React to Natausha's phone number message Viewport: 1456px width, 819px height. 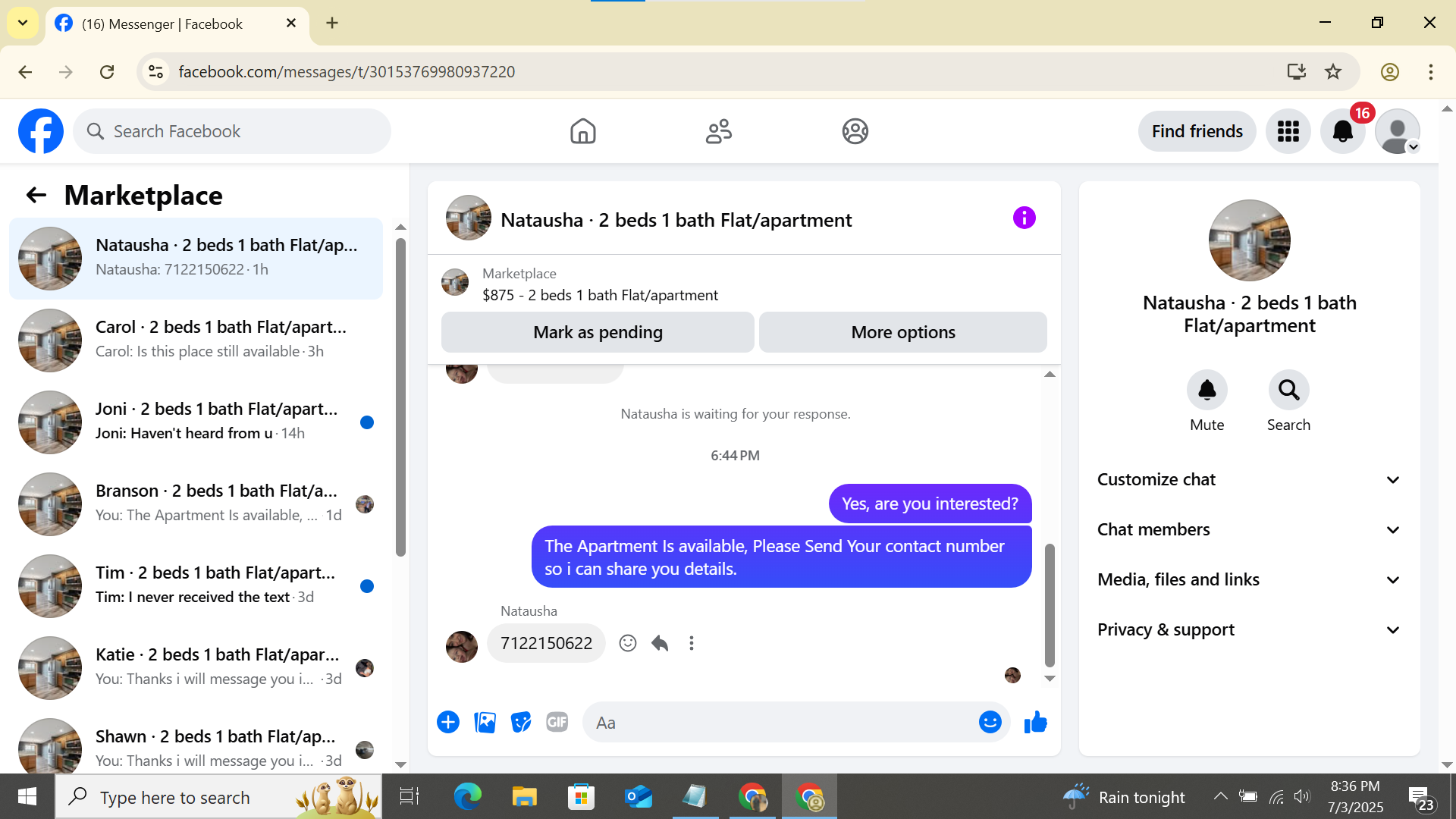click(628, 643)
